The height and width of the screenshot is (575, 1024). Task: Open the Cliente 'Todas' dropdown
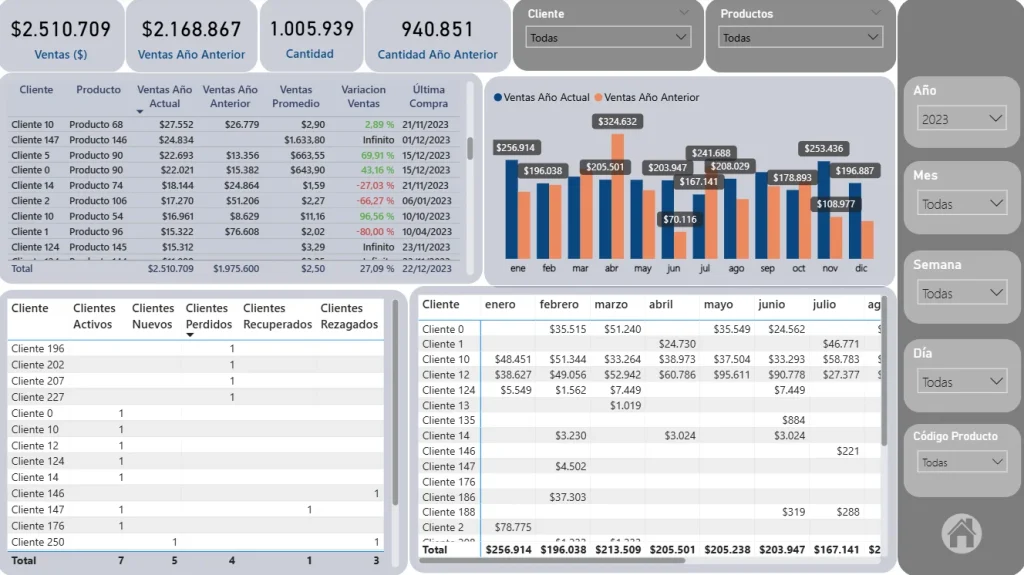[608, 37]
